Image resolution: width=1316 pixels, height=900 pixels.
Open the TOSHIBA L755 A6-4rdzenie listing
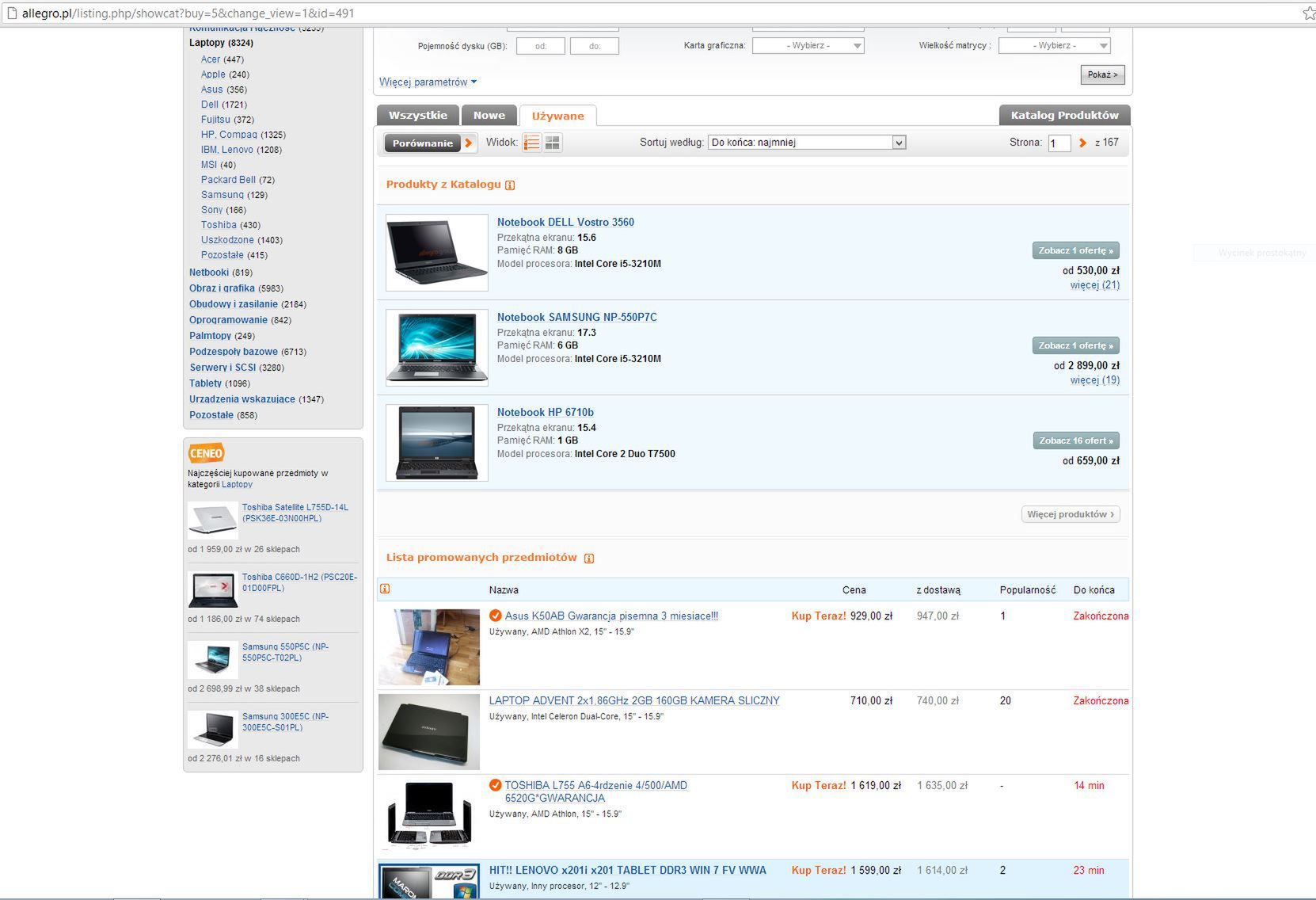tap(596, 791)
